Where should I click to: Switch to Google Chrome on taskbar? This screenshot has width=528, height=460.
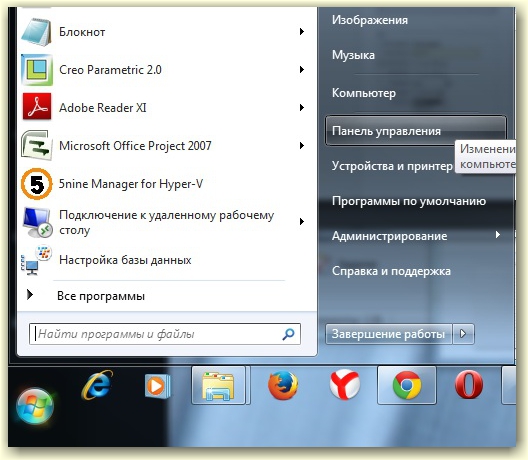coord(407,386)
